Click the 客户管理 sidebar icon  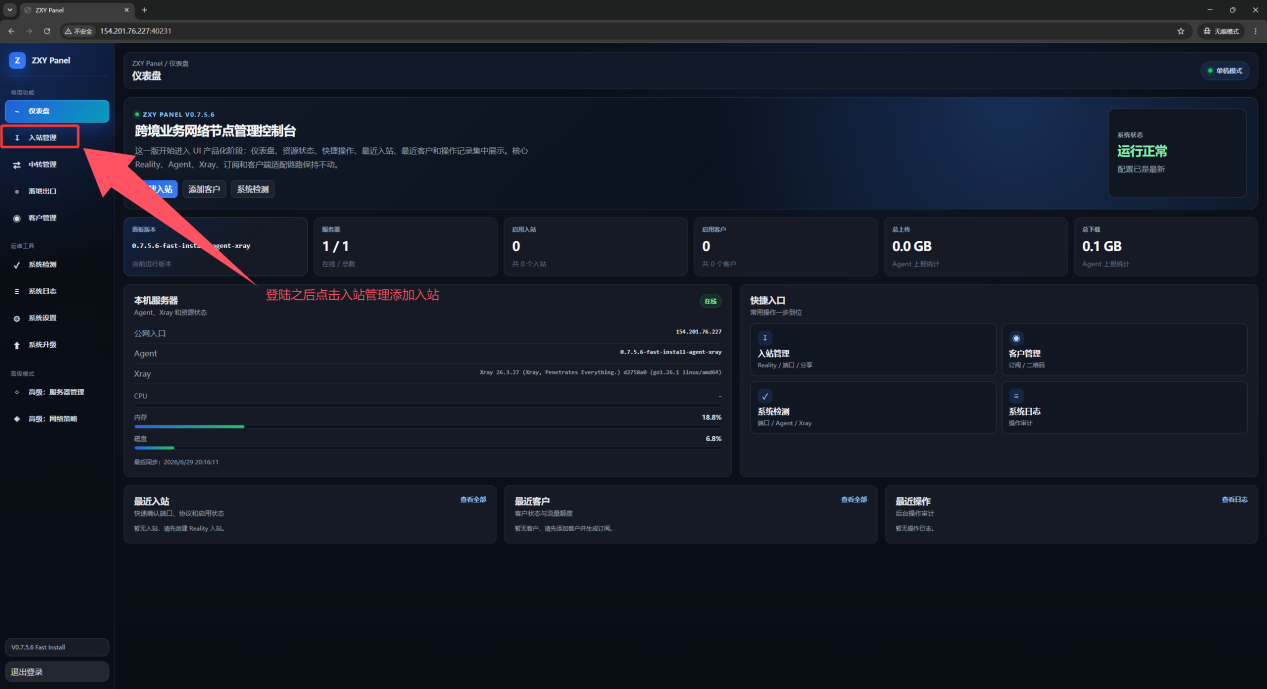tap(17, 218)
